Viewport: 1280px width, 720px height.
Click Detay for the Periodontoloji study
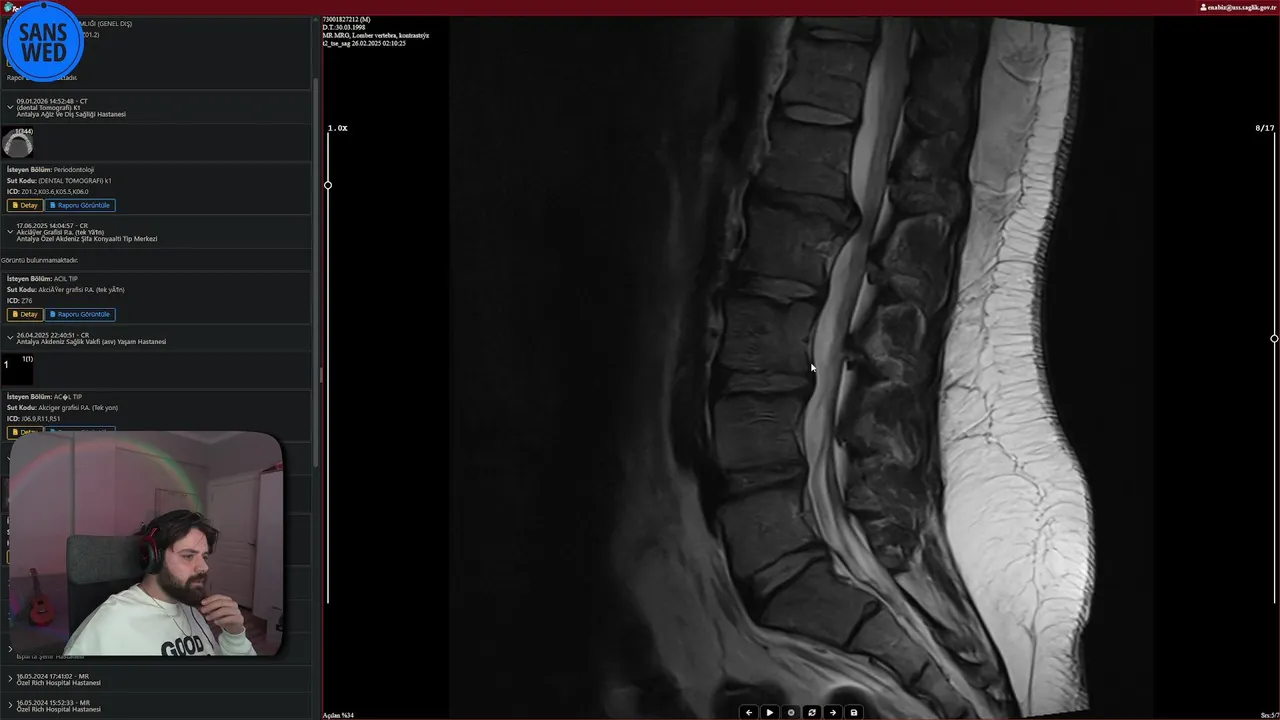pyautogui.click(x=25, y=205)
